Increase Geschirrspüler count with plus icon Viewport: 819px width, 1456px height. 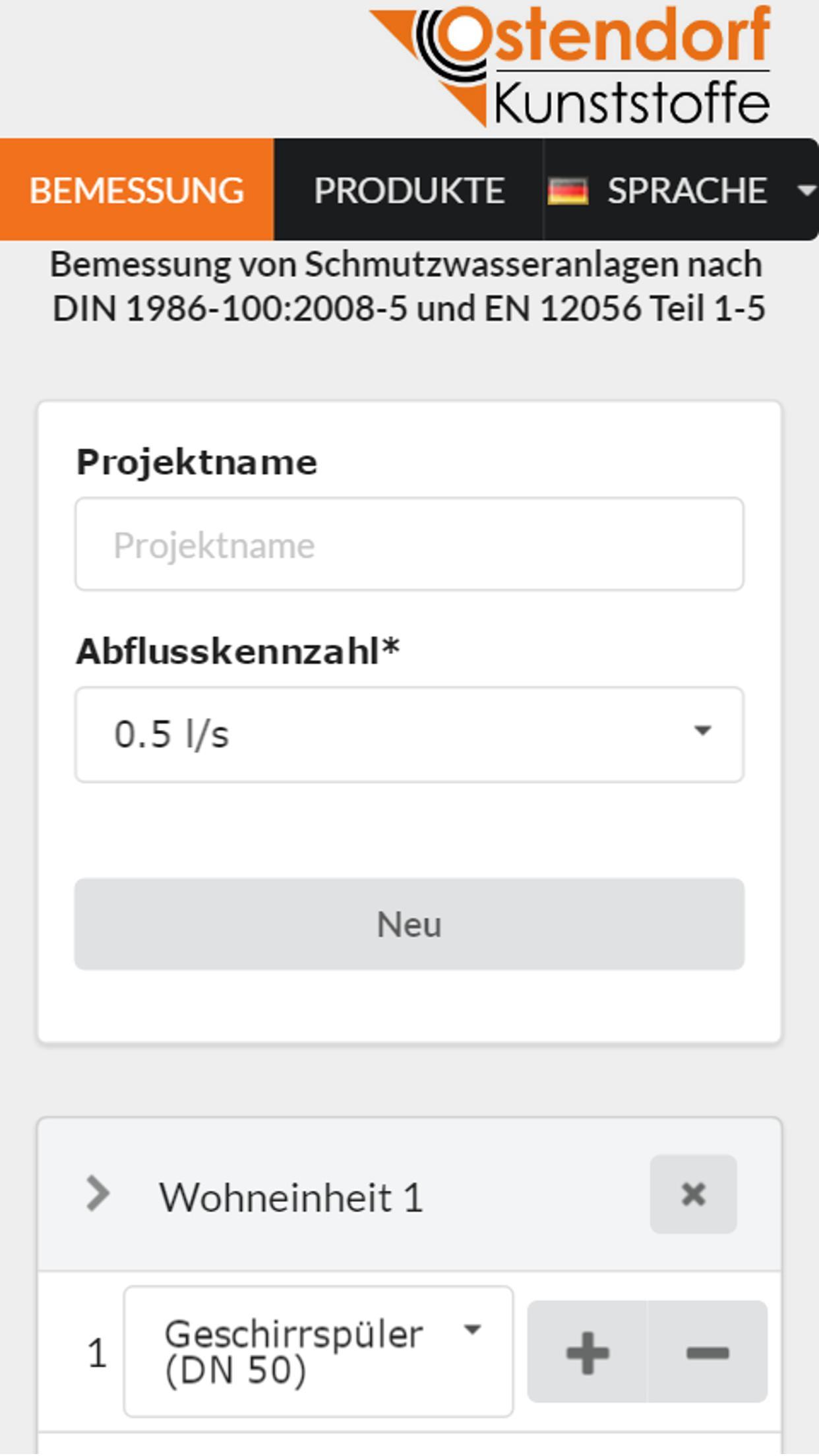(x=587, y=1353)
